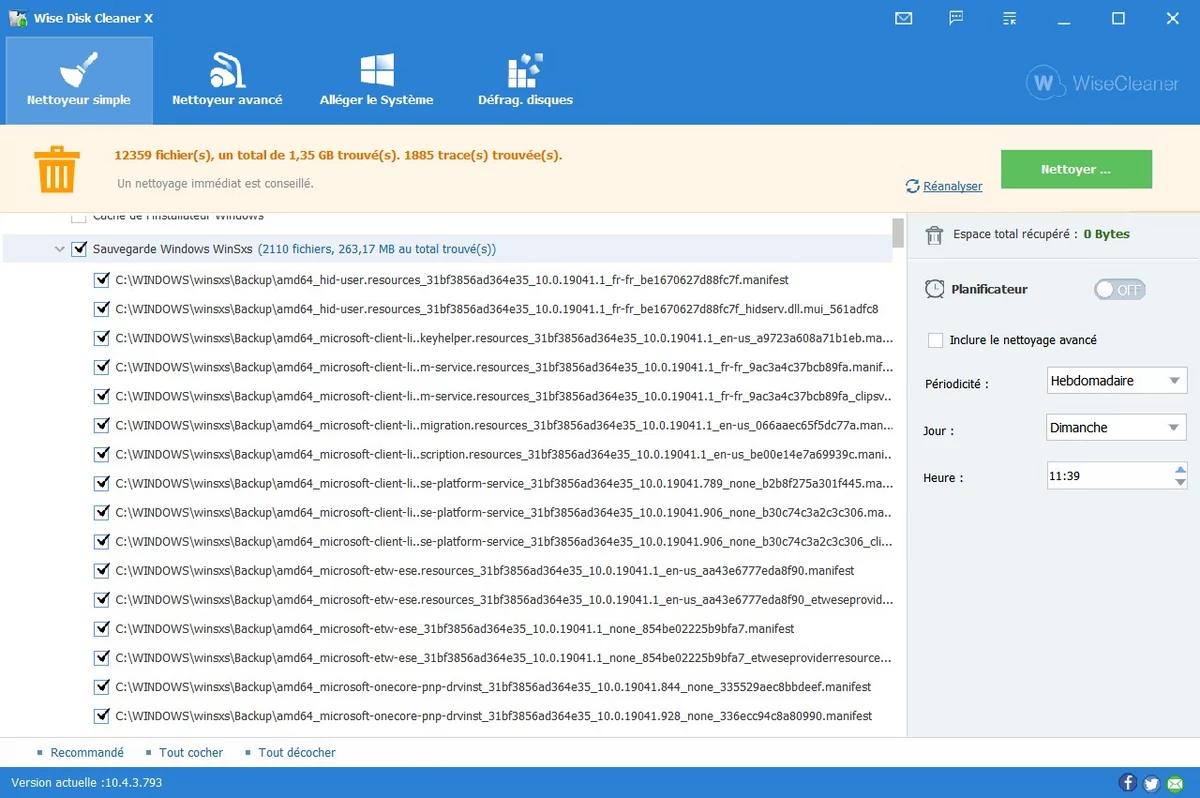
Task: Click Tout cocher link
Action: (191, 752)
